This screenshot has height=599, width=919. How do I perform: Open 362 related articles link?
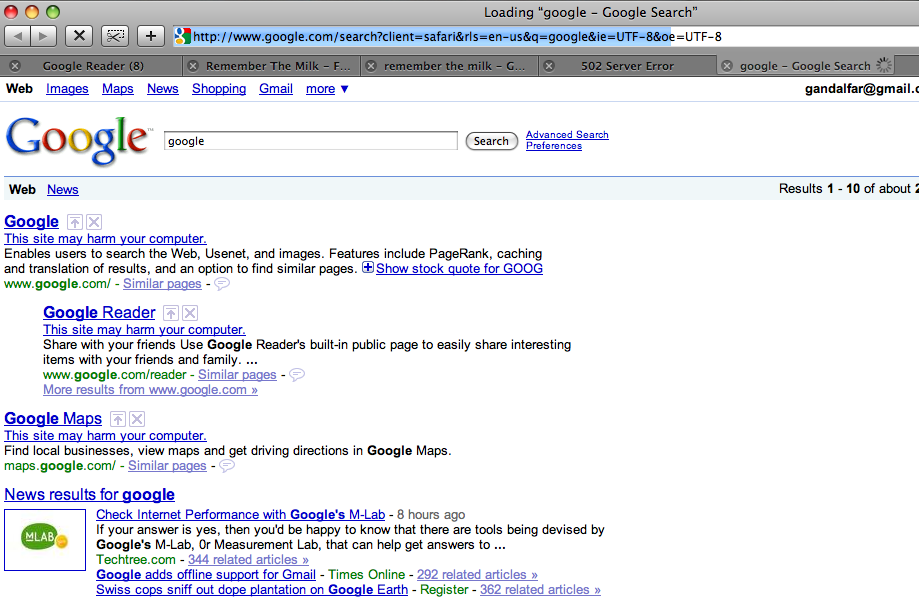[540, 590]
